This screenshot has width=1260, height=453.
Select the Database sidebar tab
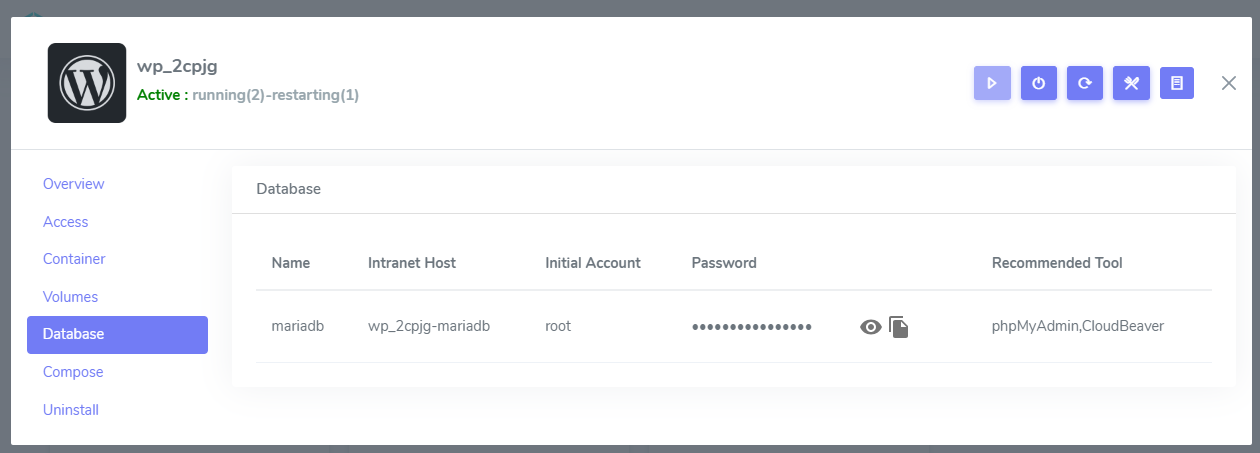pos(117,334)
